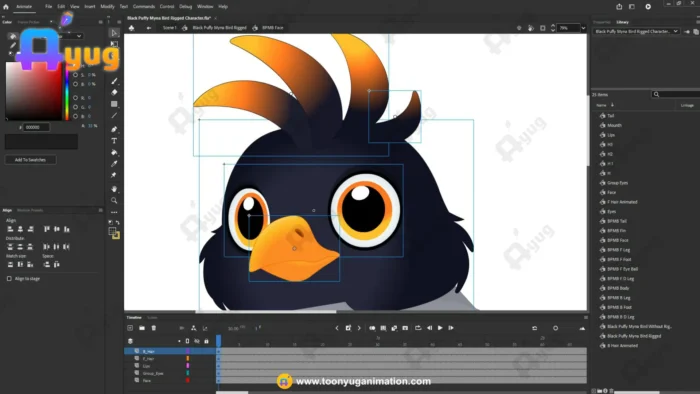Select the Green channel radio button
The image size is (700, 394).
(75, 107)
